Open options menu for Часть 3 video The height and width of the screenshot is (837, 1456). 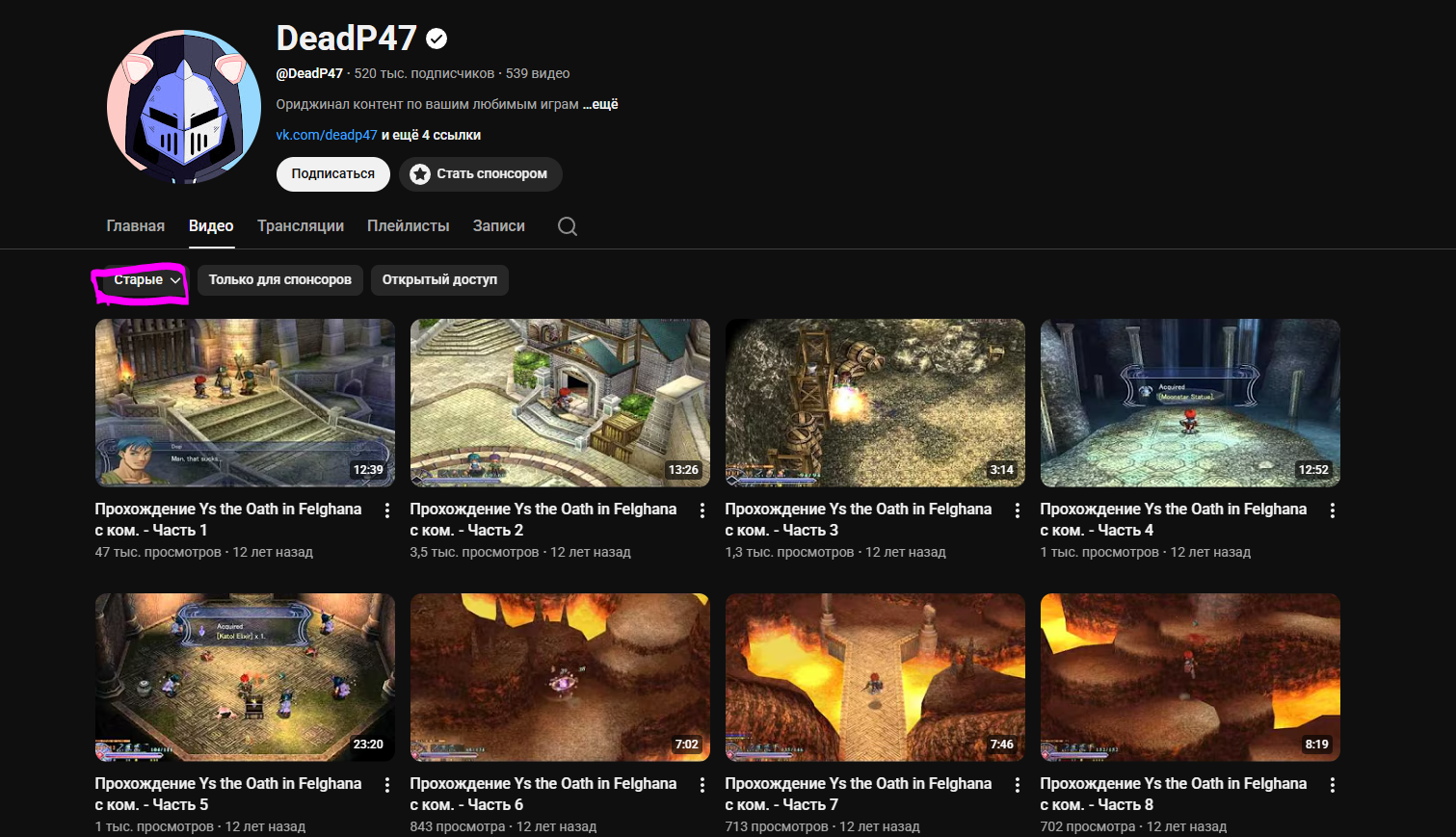pos(1018,510)
